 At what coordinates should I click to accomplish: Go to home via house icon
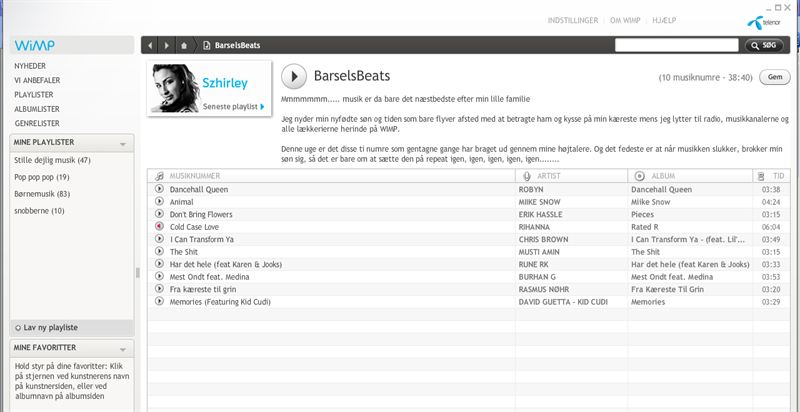click(x=184, y=45)
